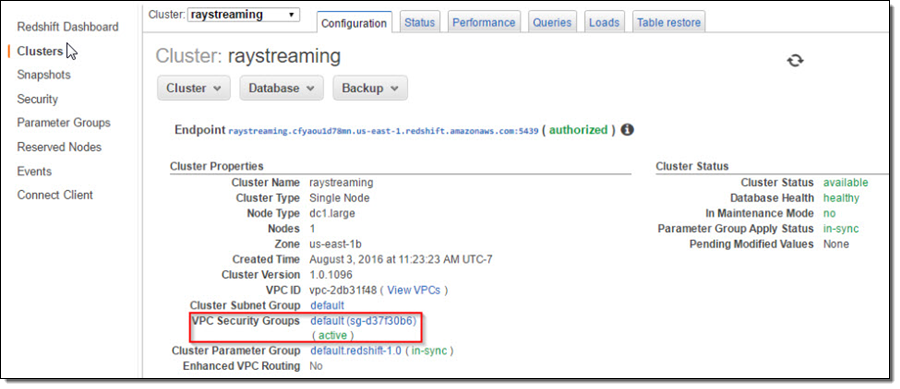Go to Redshift Dashboard
Image resolution: width=900 pixels, height=389 pixels.
click(x=68, y=27)
